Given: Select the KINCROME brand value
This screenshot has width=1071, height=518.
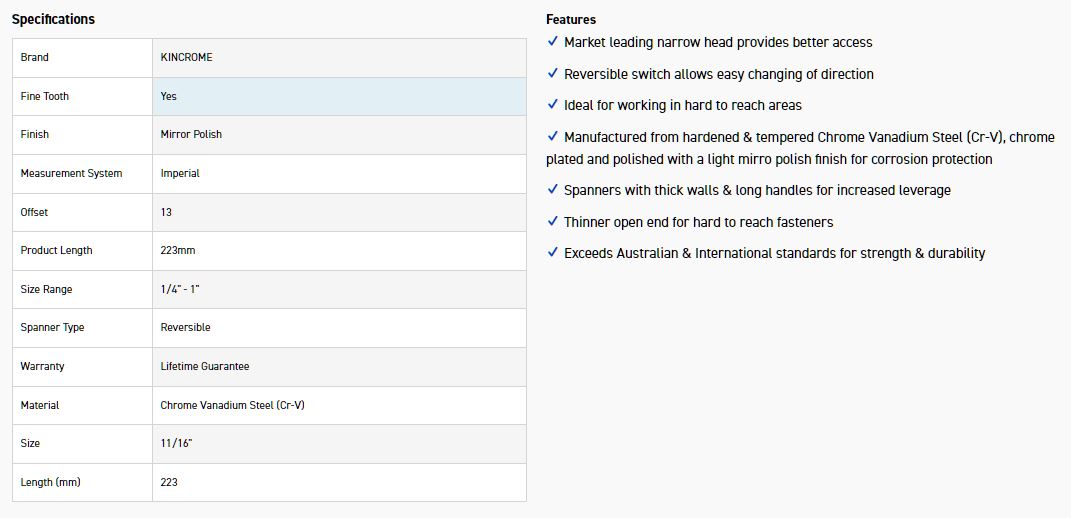Looking at the screenshot, I should tap(186, 57).
